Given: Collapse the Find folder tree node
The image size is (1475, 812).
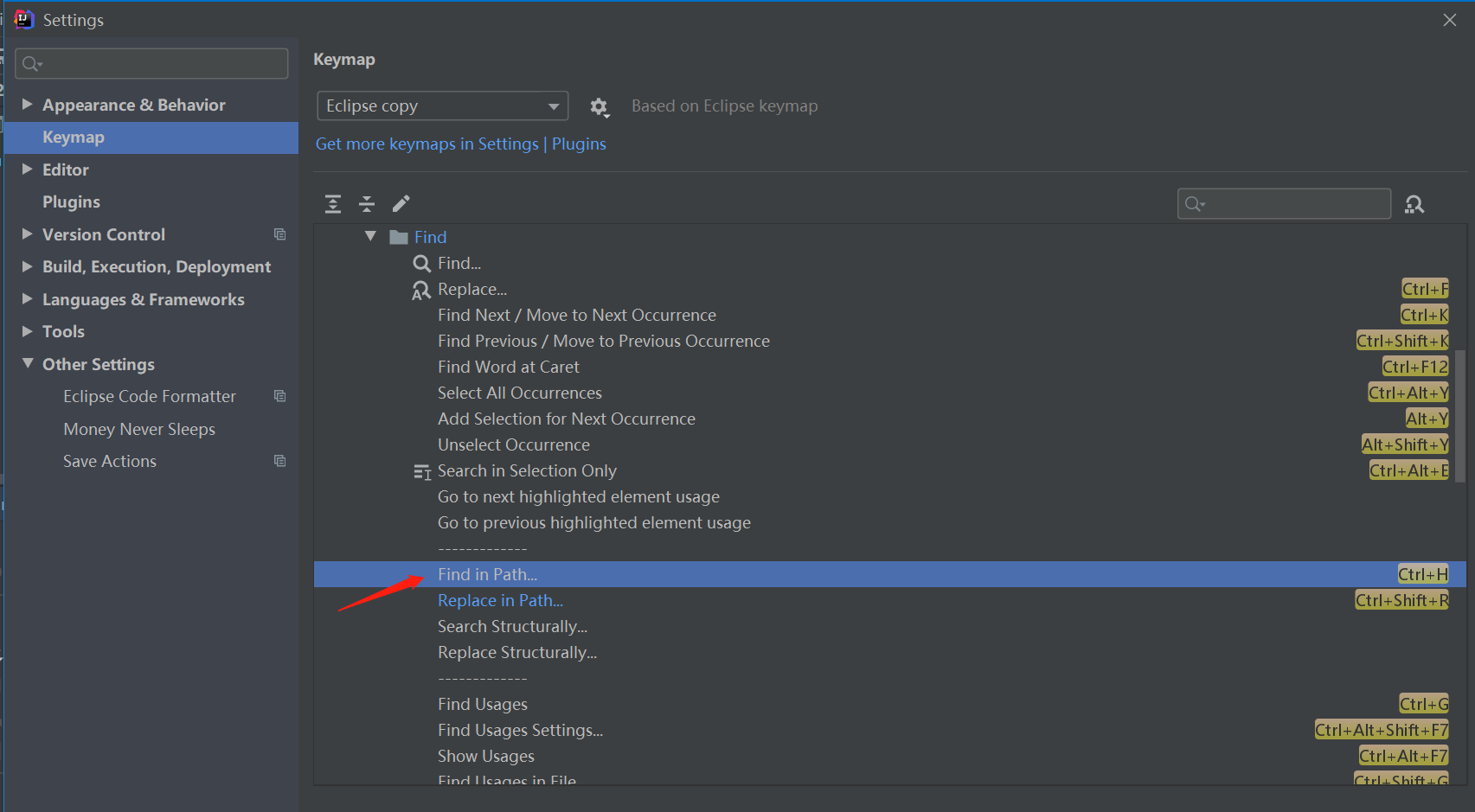Looking at the screenshot, I should [370, 236].
